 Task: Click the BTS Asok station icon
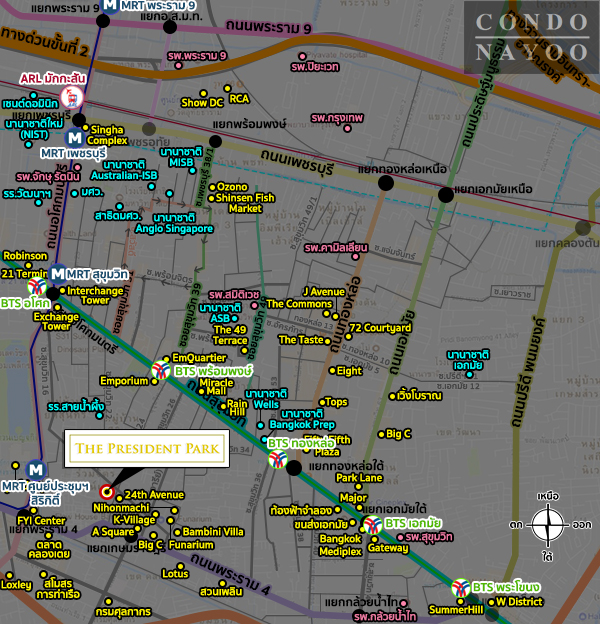click(37, 286)
